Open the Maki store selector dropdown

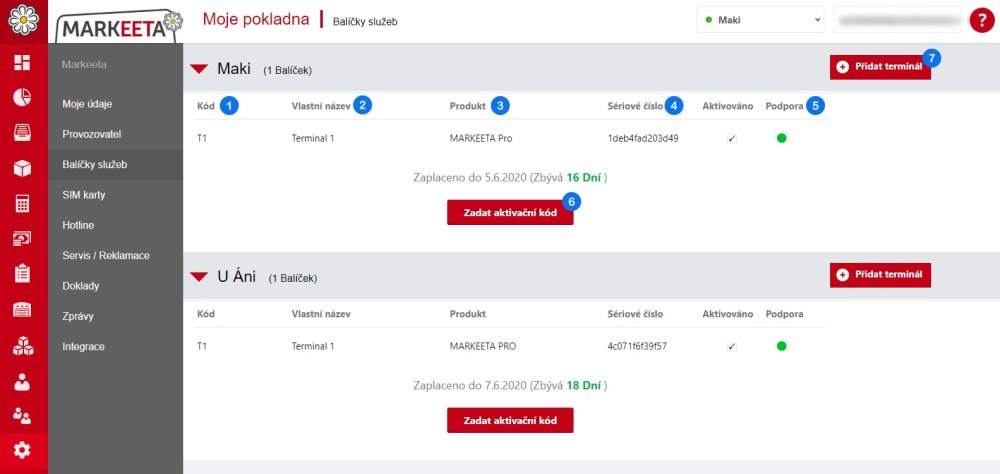click(x=760, y=19)
